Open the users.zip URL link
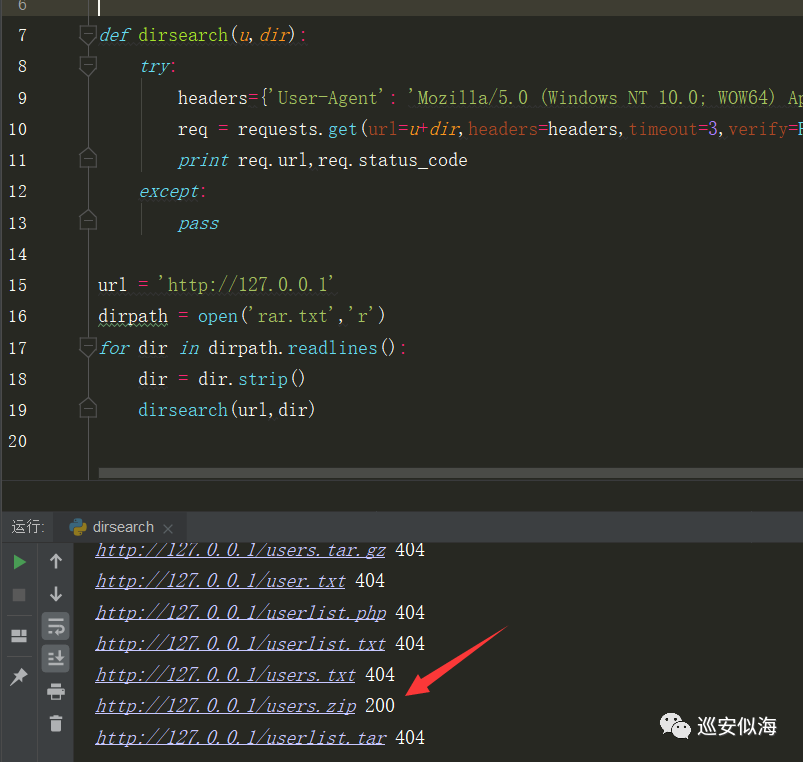803x762 pixels. point(226,706)
